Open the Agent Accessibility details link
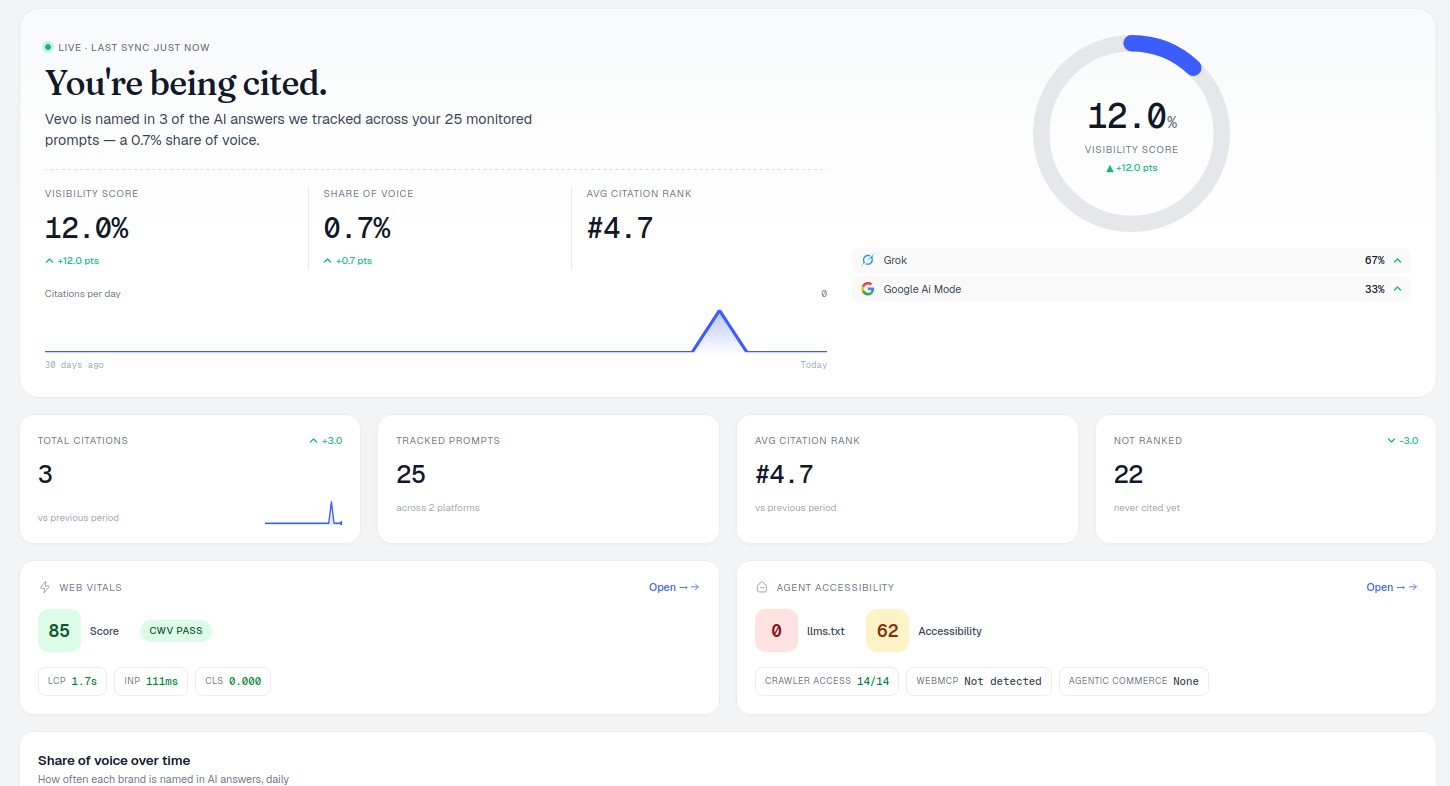The width and height of the screenshot is (1450, 786). tap(1392, 587)
